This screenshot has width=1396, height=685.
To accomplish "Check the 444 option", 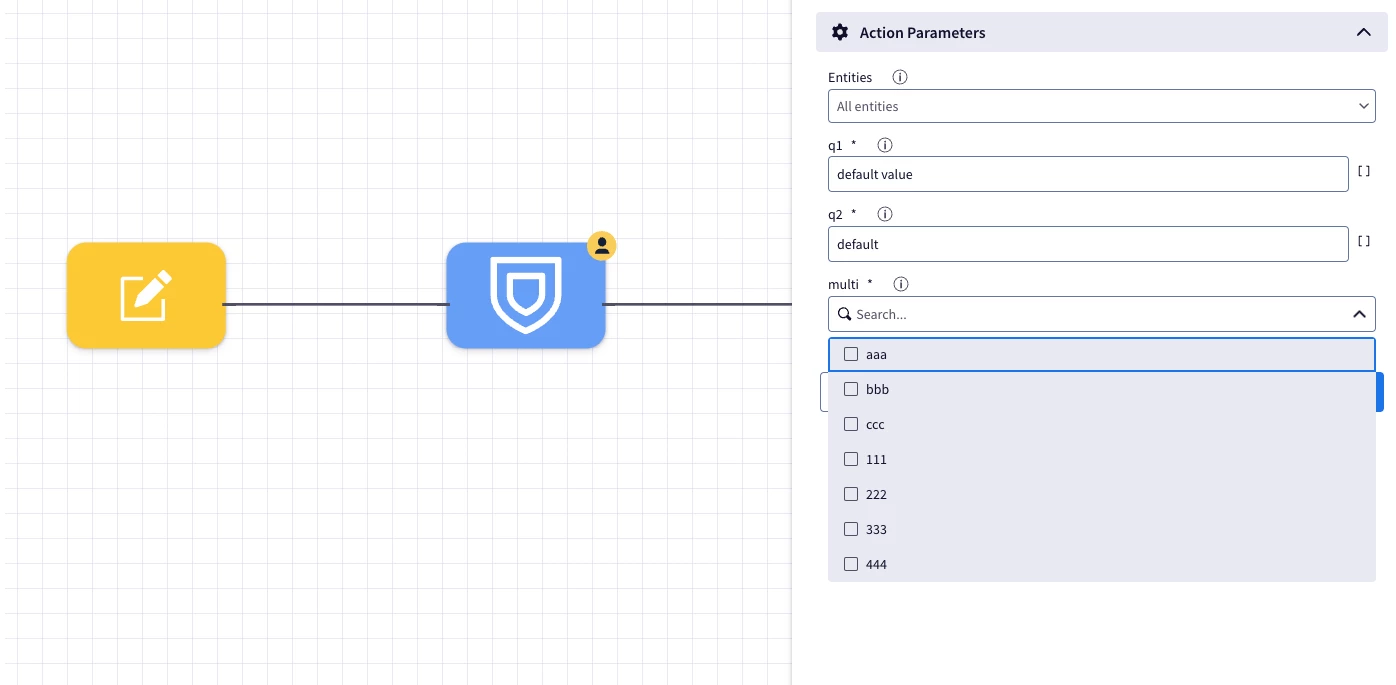I will coord(851,564).
